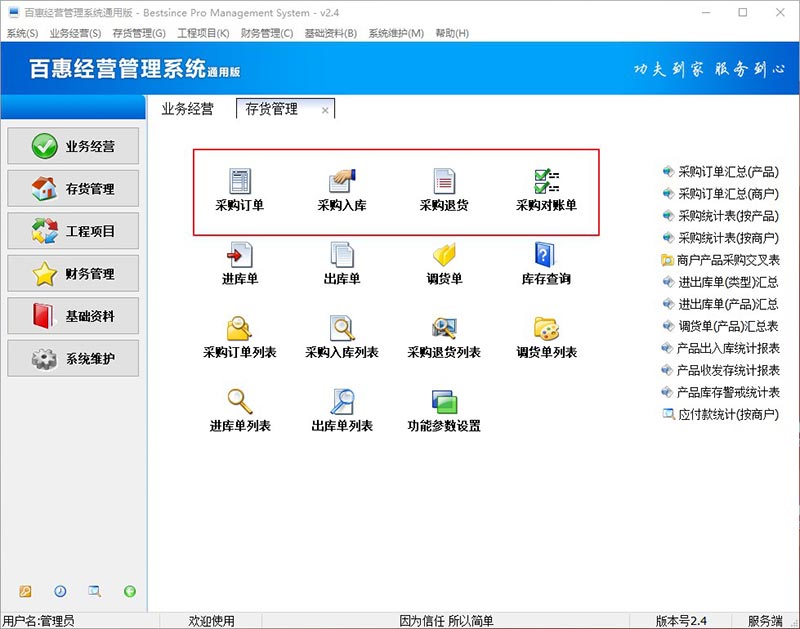Open the 系统维护(M) menu
Viewport: 800px width, 629px height.
click(x=396, y=33)
